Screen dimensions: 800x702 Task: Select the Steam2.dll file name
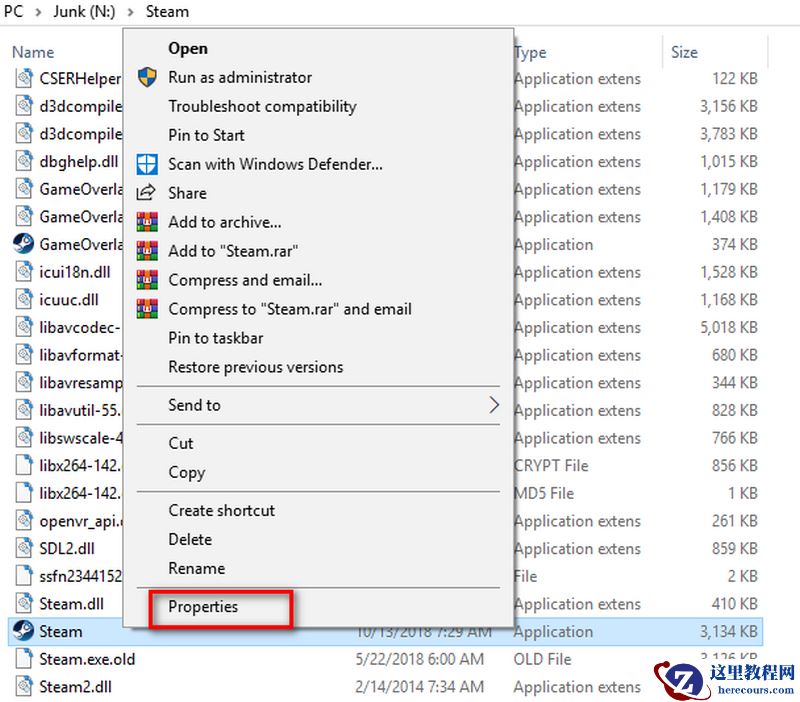(x=76, y=687)
